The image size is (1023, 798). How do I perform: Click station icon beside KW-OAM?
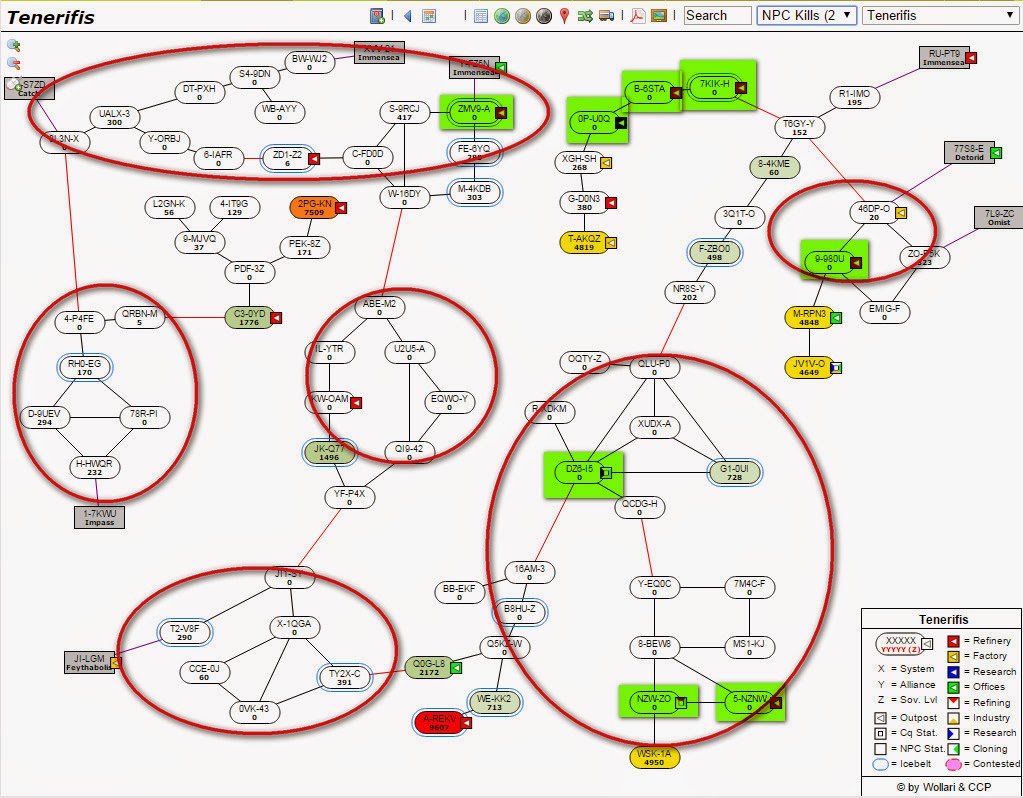[x=356, y=403]
